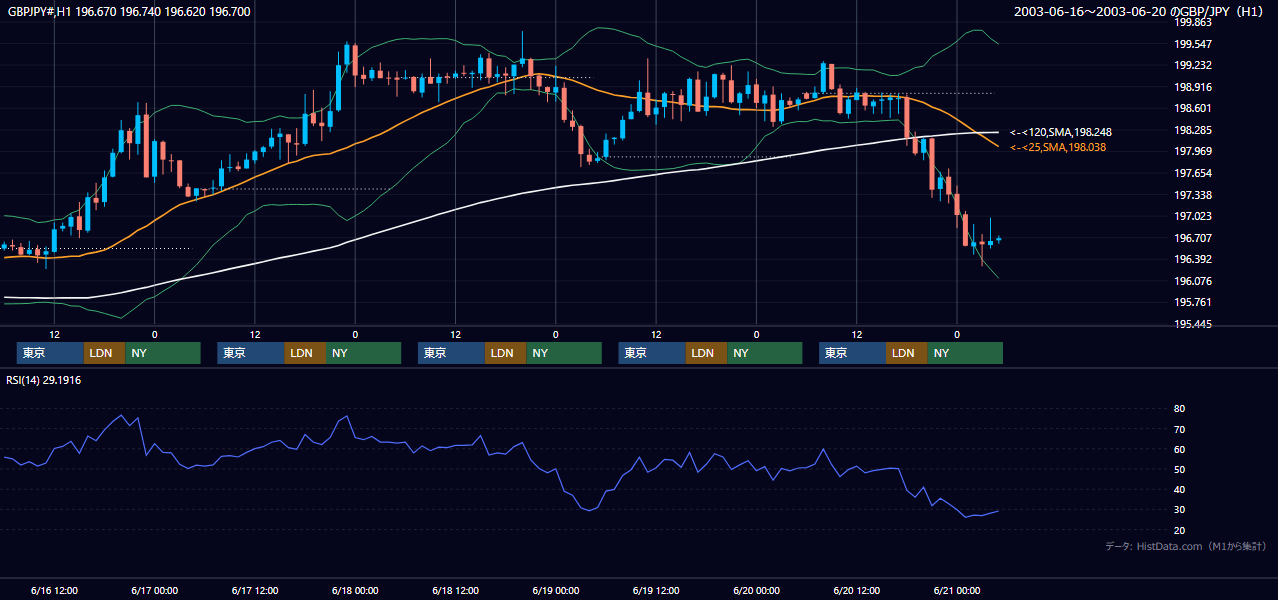Select the 東京 session bar above 6/17 12:00
Viewport: 1278px width, 600px height.
coord(251,353)
